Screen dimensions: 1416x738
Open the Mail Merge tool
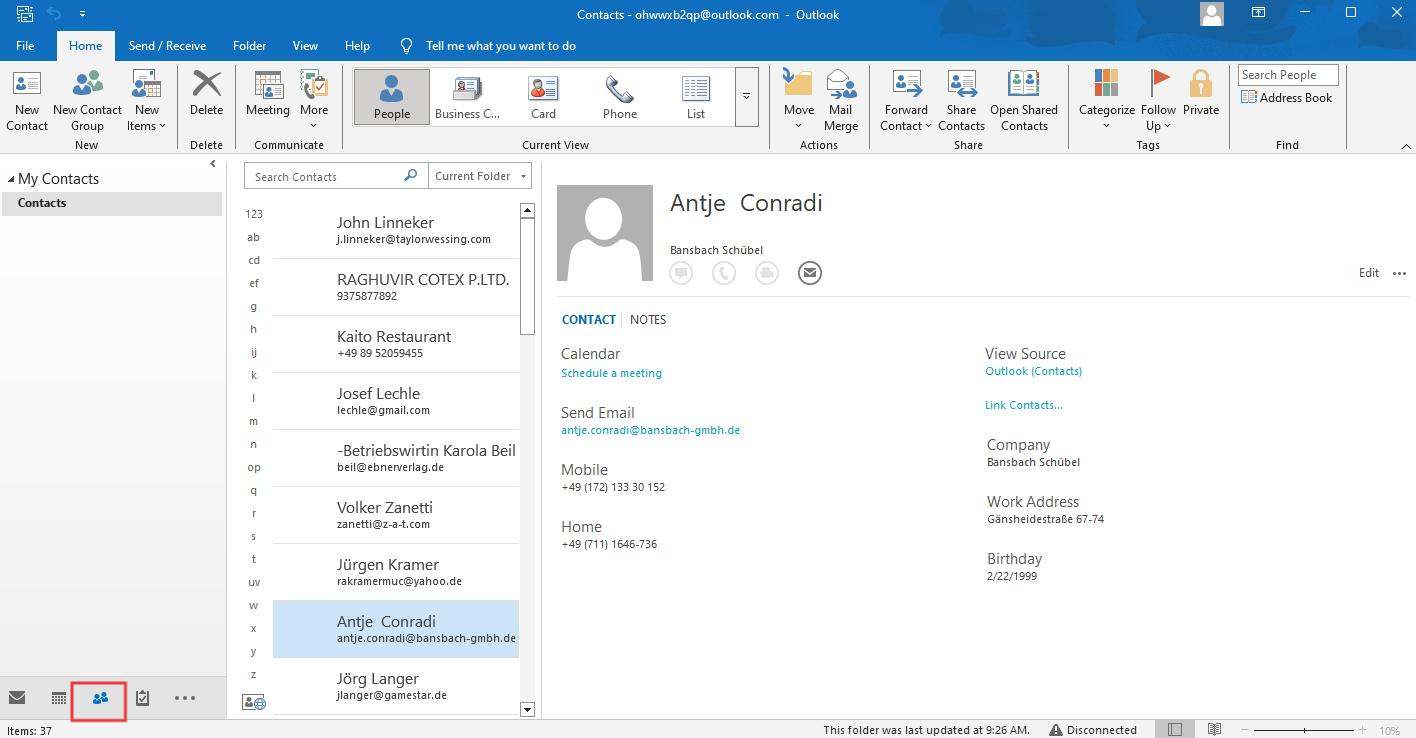tap(840, 100)
